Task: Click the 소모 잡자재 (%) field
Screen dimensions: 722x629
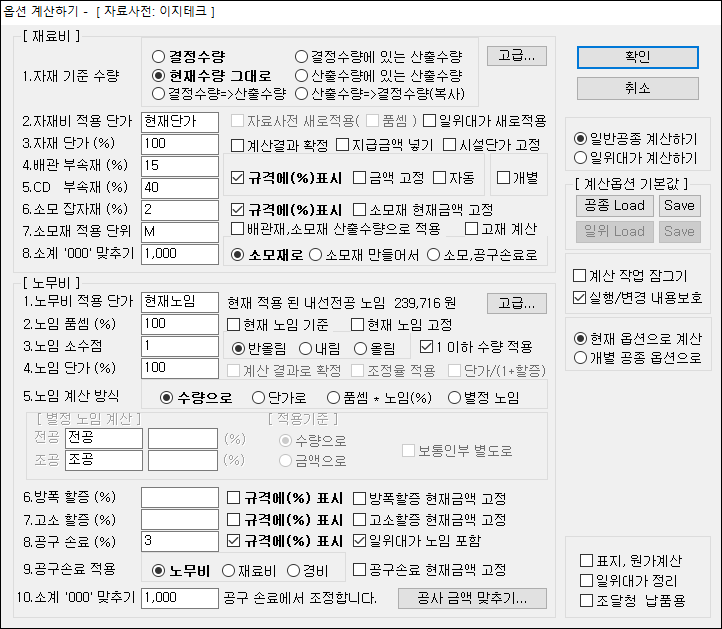Action: point(180,210)
